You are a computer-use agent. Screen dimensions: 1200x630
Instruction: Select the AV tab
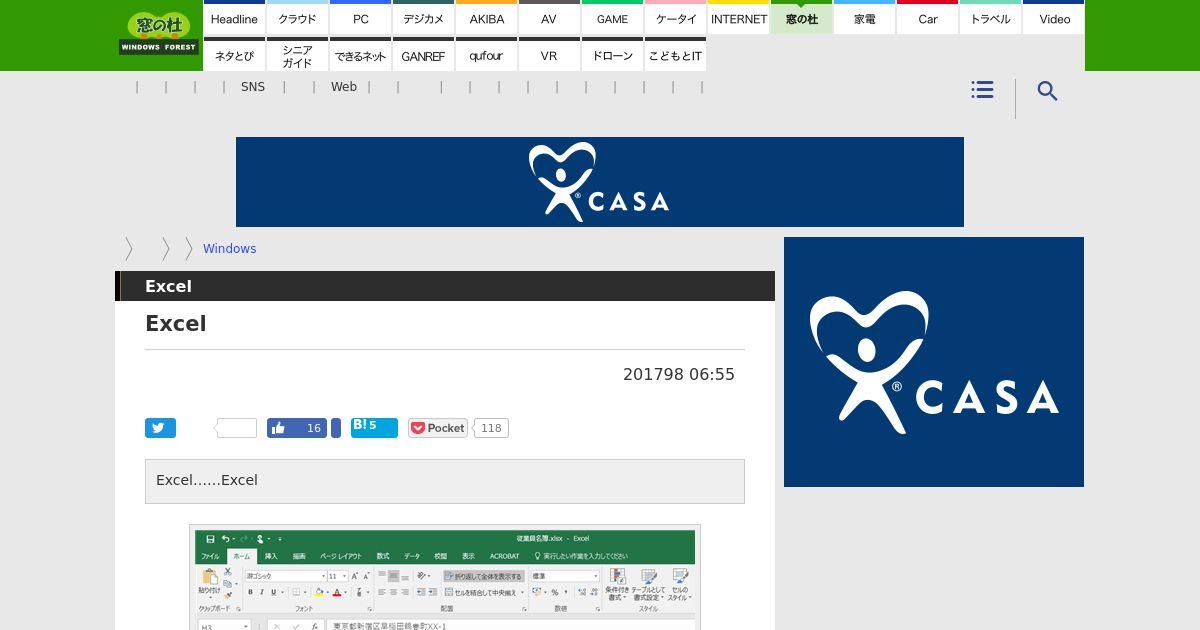pos(549,18)
